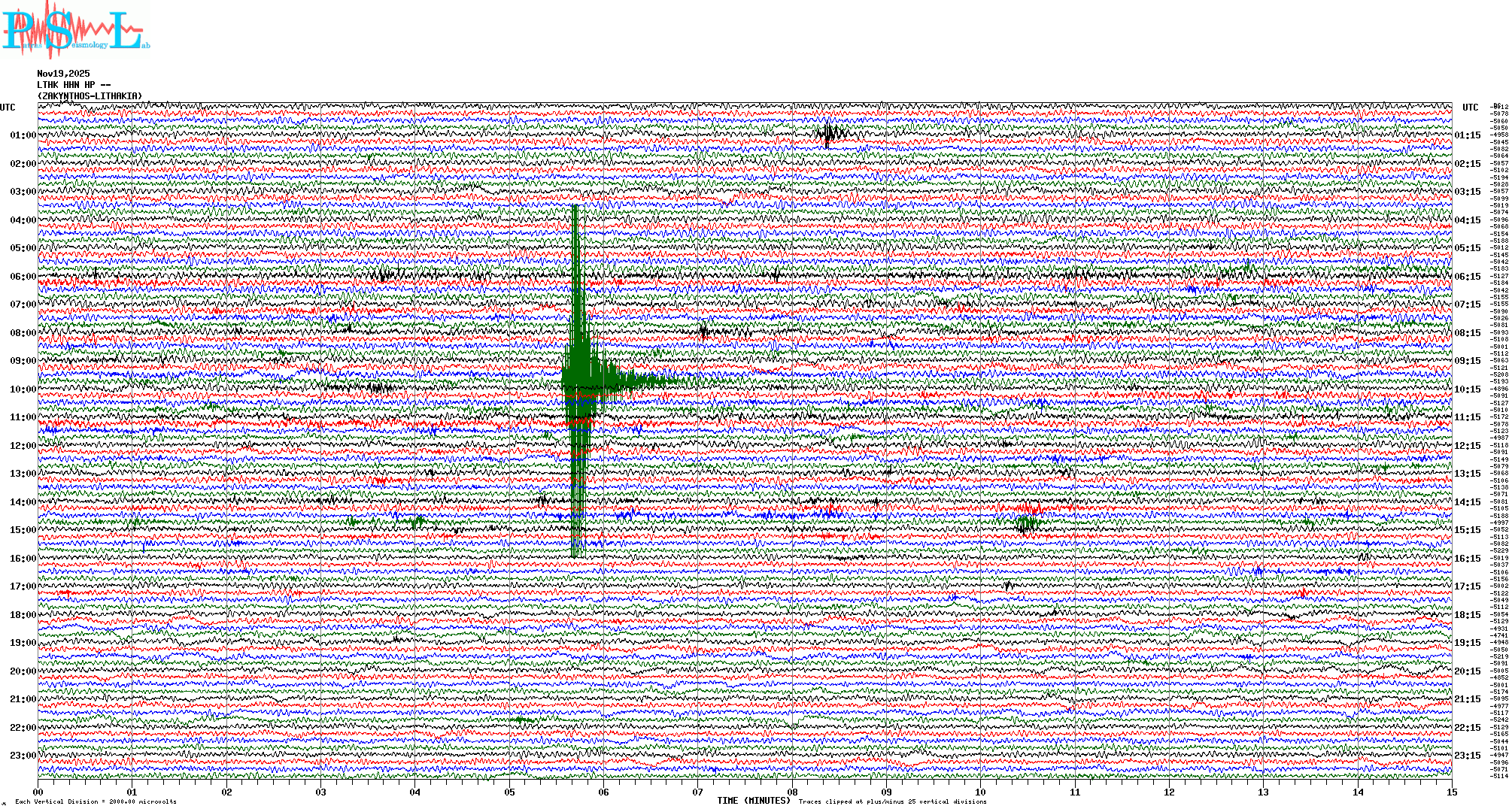Screen dimensions: 1512x812
Task: Click the PSL seismology lab logo
Action: [x=75, y=30]
